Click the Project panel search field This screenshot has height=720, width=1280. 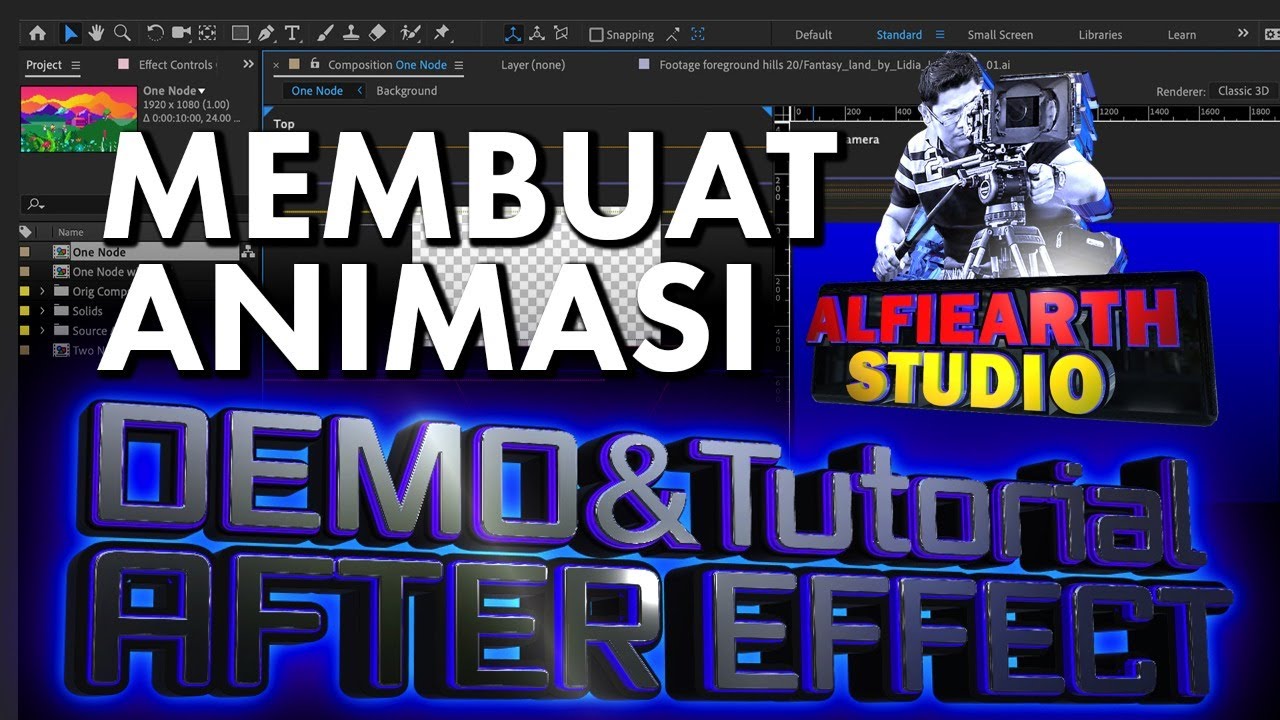135,204
